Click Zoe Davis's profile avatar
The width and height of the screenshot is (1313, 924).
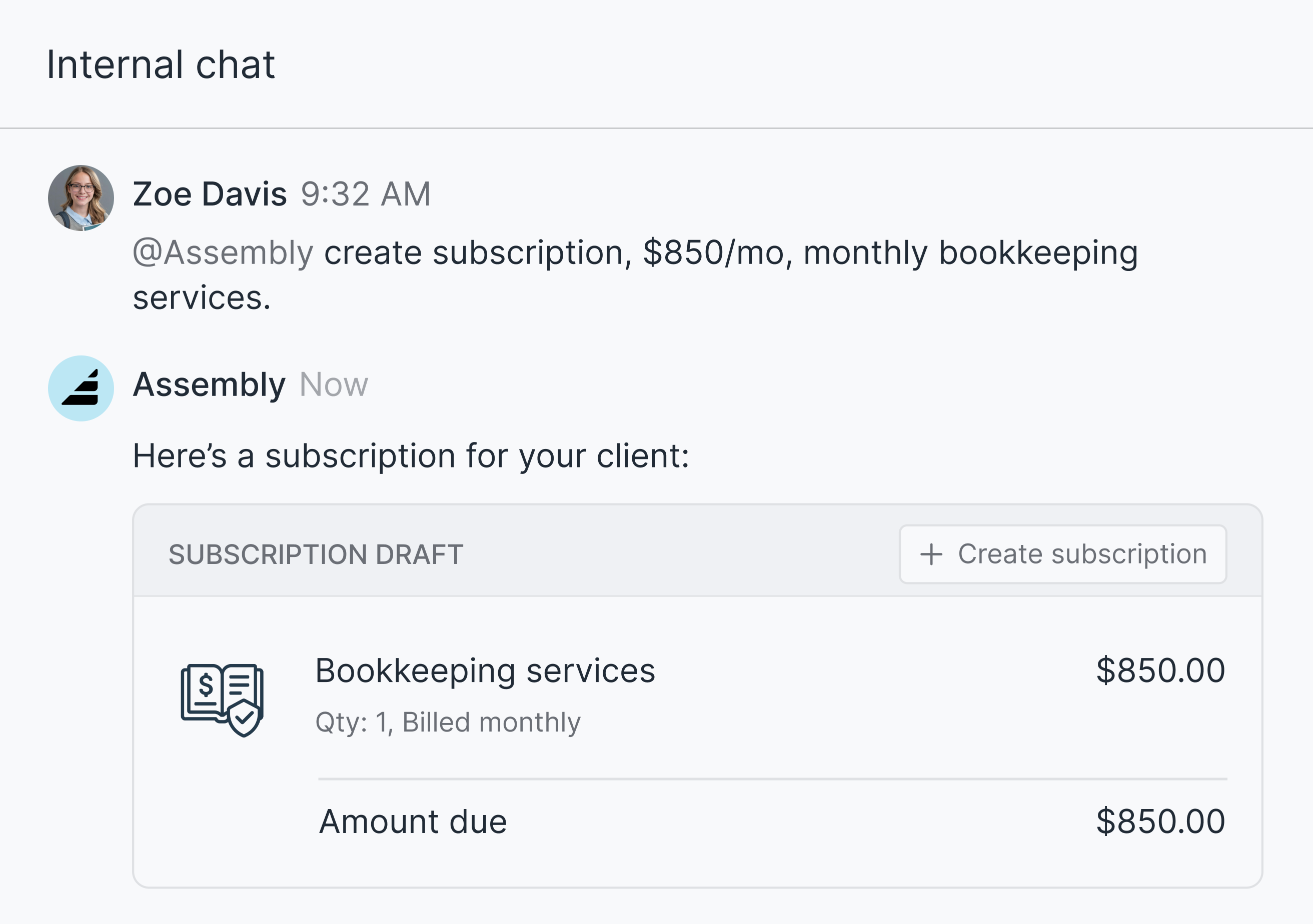[81, 198]
